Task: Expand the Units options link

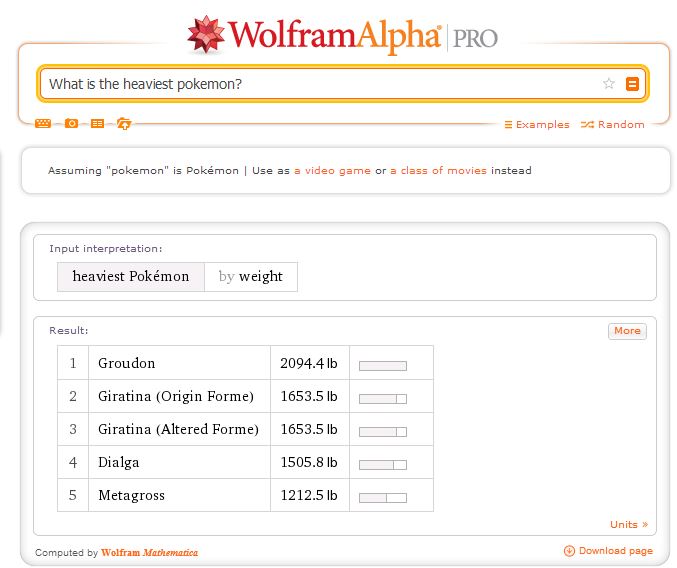Action: tap(629, 524)
